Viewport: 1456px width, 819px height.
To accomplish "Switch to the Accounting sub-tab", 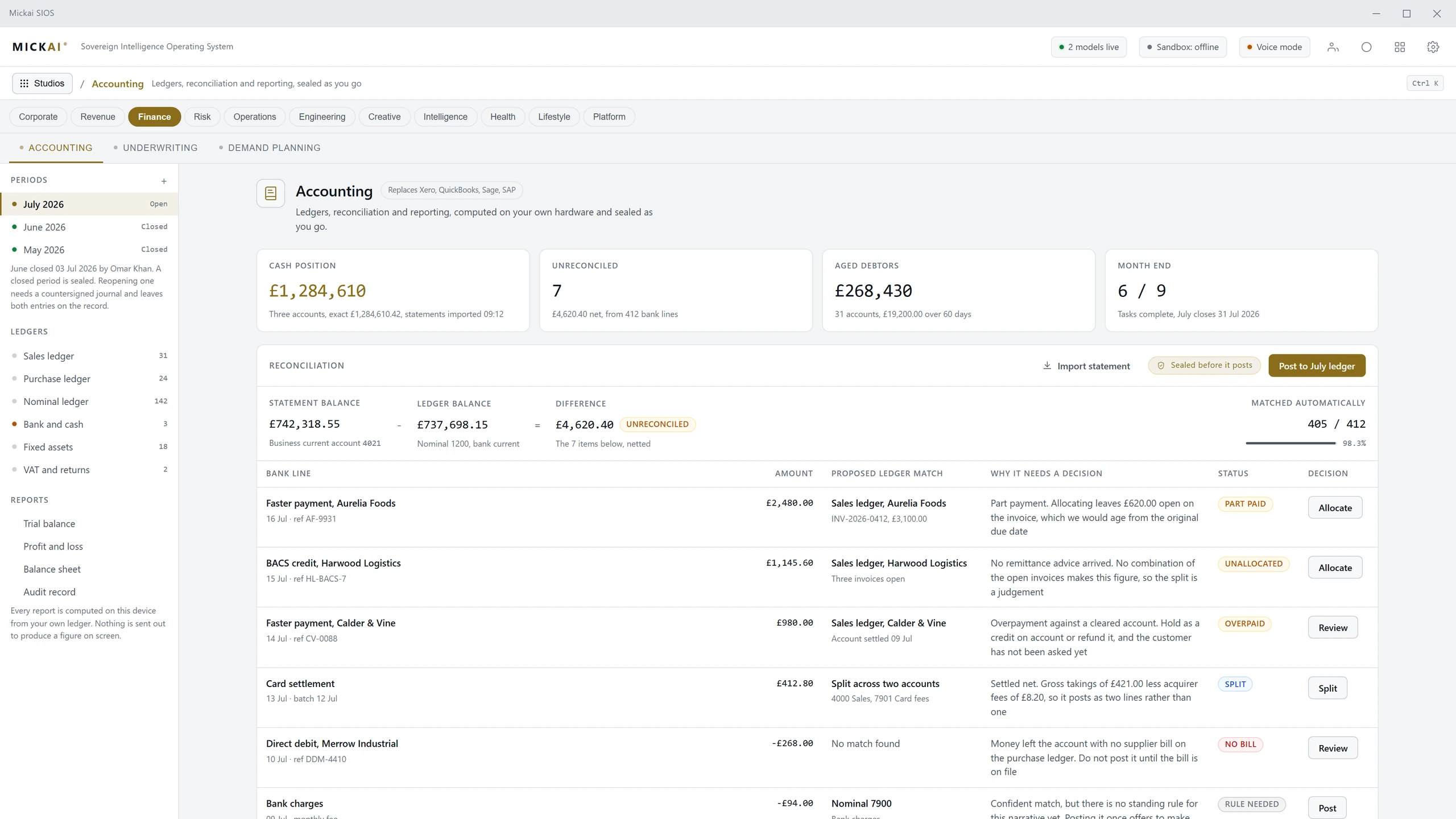I will click(56, 148).
